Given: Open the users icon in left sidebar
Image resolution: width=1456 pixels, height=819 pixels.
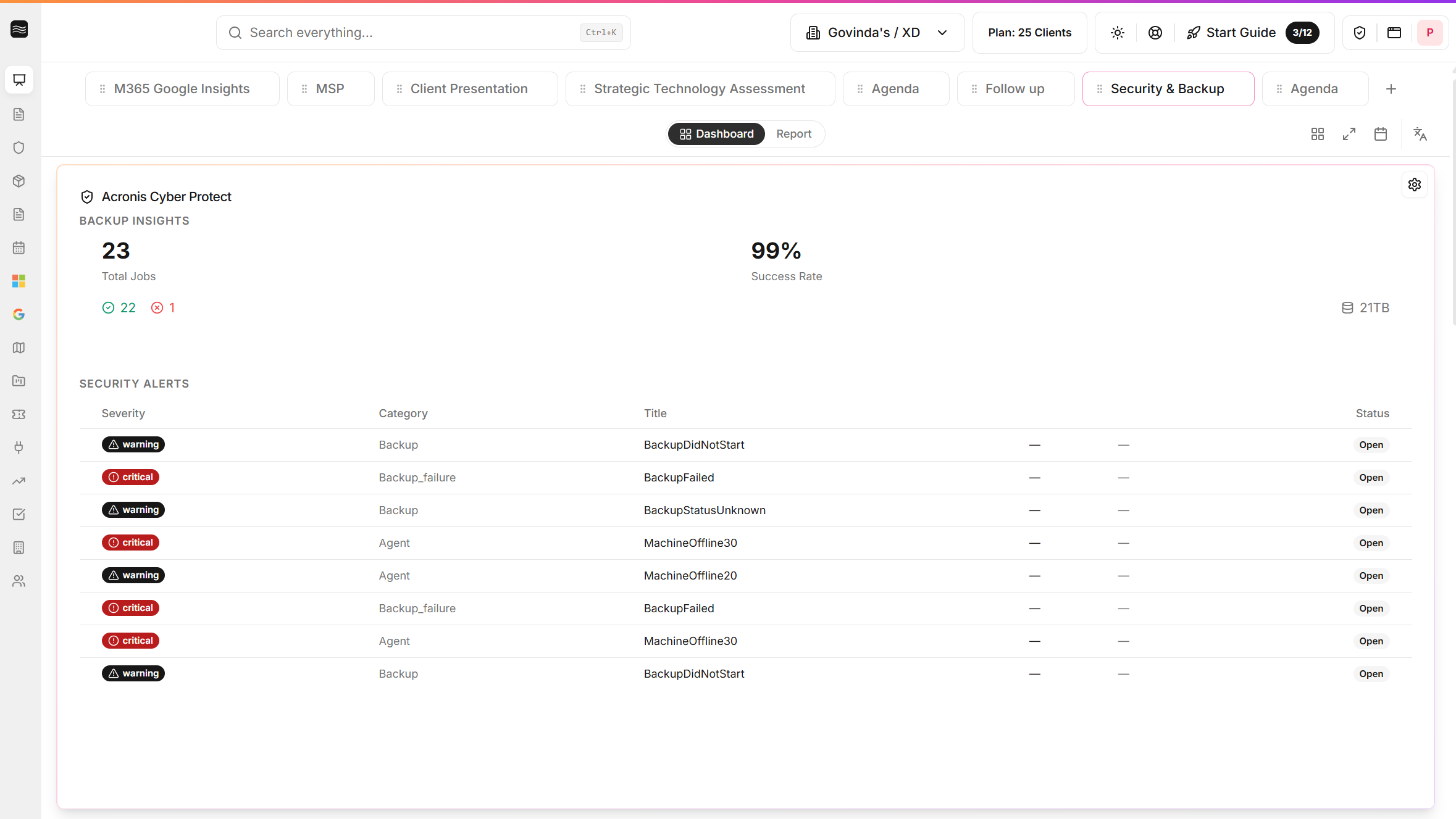Looking at the screenshot, I should [x=19, y=581].
